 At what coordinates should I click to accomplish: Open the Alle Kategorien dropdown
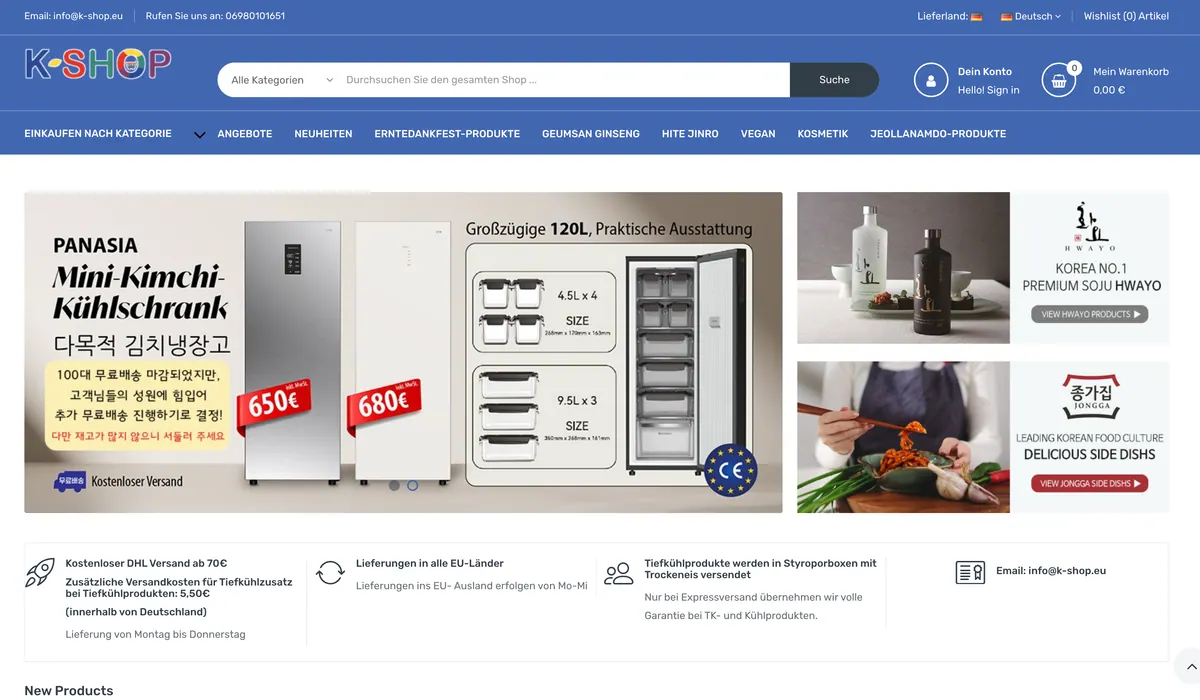pyautogui.click(x=282, y=80)
